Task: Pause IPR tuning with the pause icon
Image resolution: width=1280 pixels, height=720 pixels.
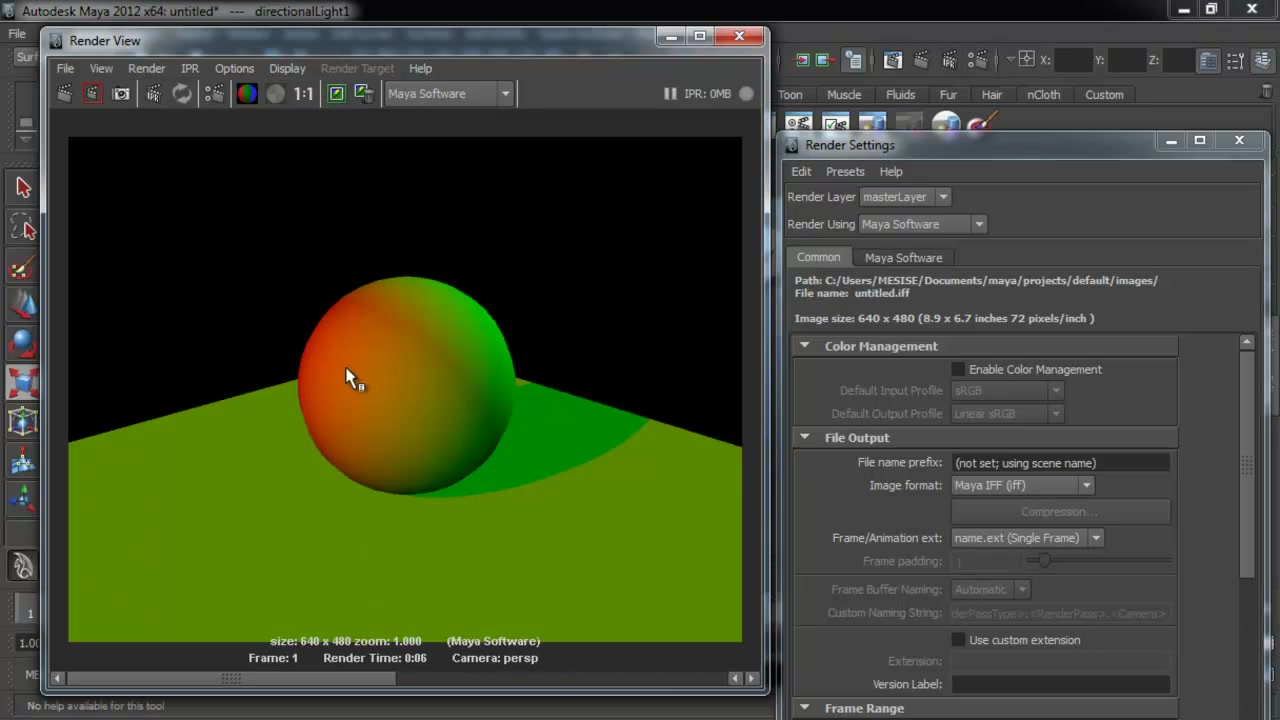Action: (x=670, y=94)
